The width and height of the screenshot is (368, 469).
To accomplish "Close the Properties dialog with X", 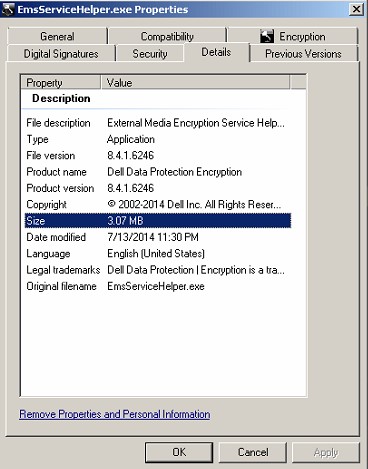I will 356,9.
